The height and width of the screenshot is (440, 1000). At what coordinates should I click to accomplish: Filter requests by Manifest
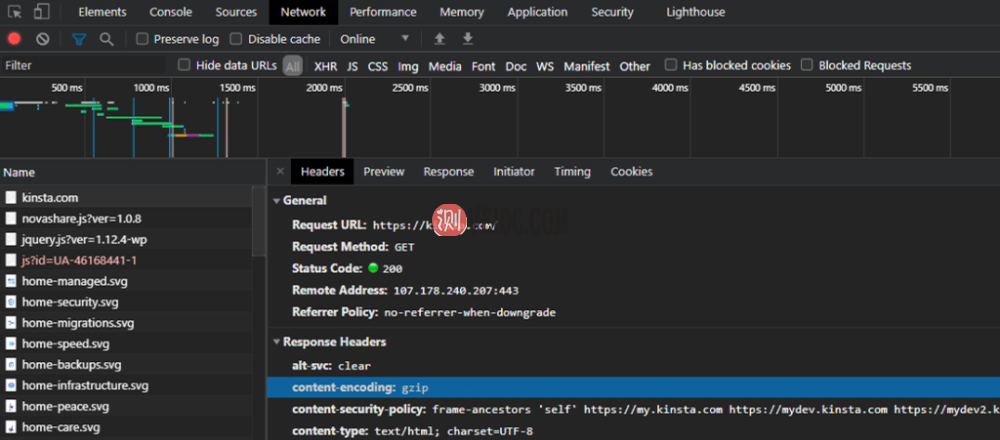[x=587, y=66]
